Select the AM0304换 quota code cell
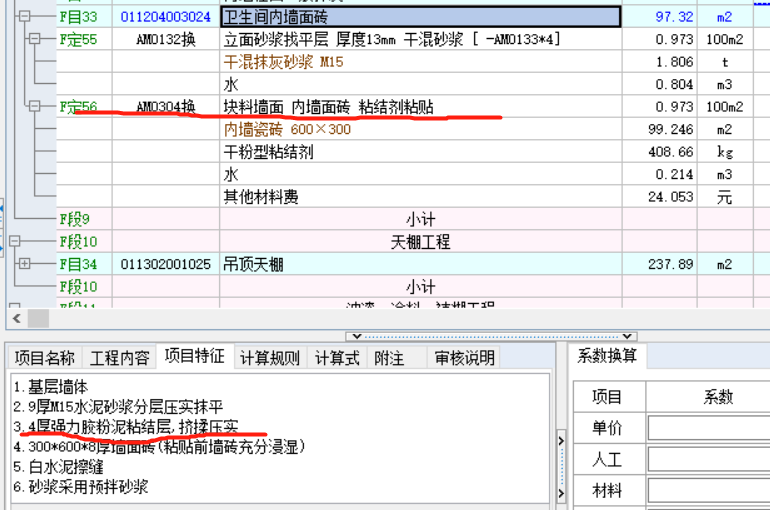 [x=165, y=107]
